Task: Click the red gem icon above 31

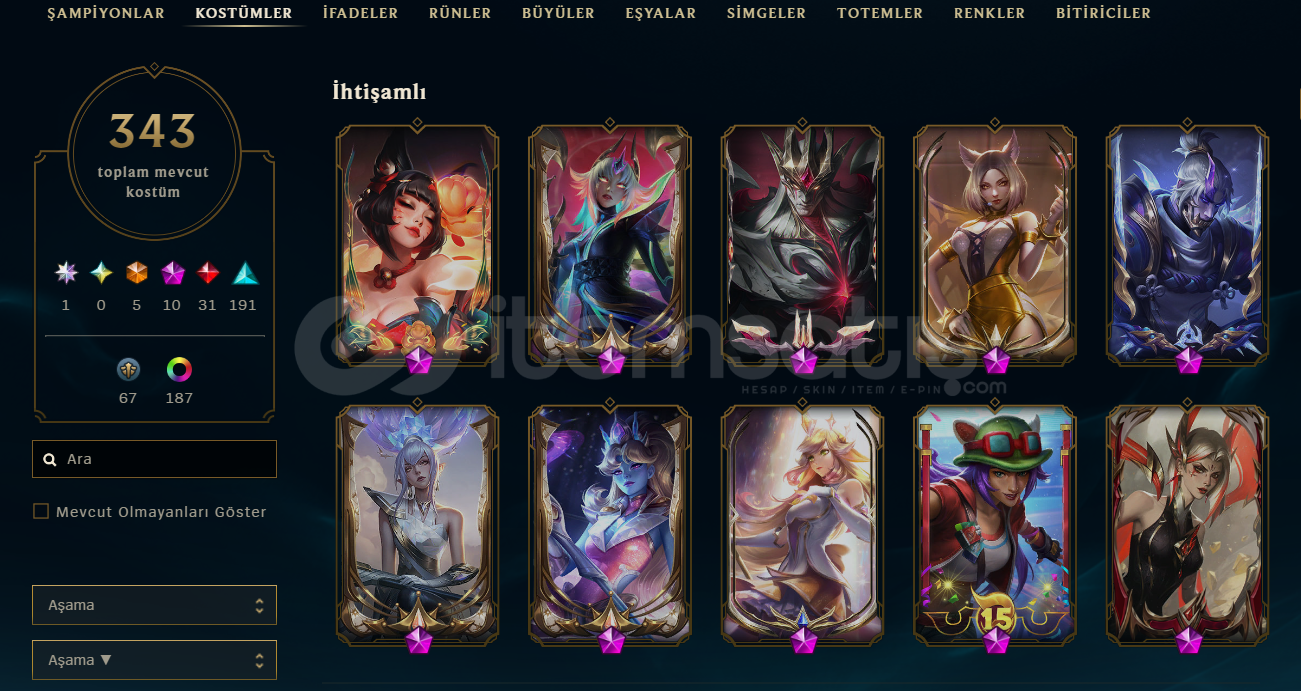Action: [x=207, y=273]
